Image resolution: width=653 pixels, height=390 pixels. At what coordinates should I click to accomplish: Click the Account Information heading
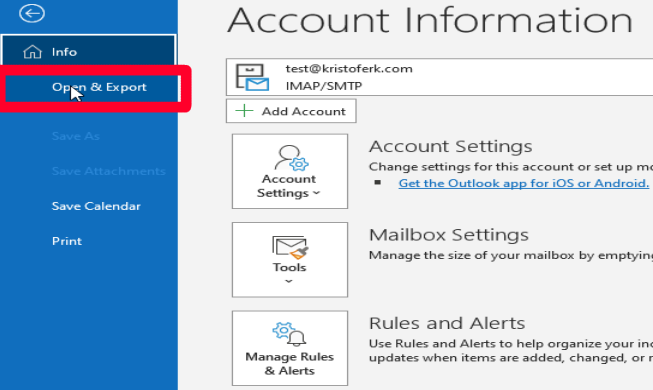[430, 20]
